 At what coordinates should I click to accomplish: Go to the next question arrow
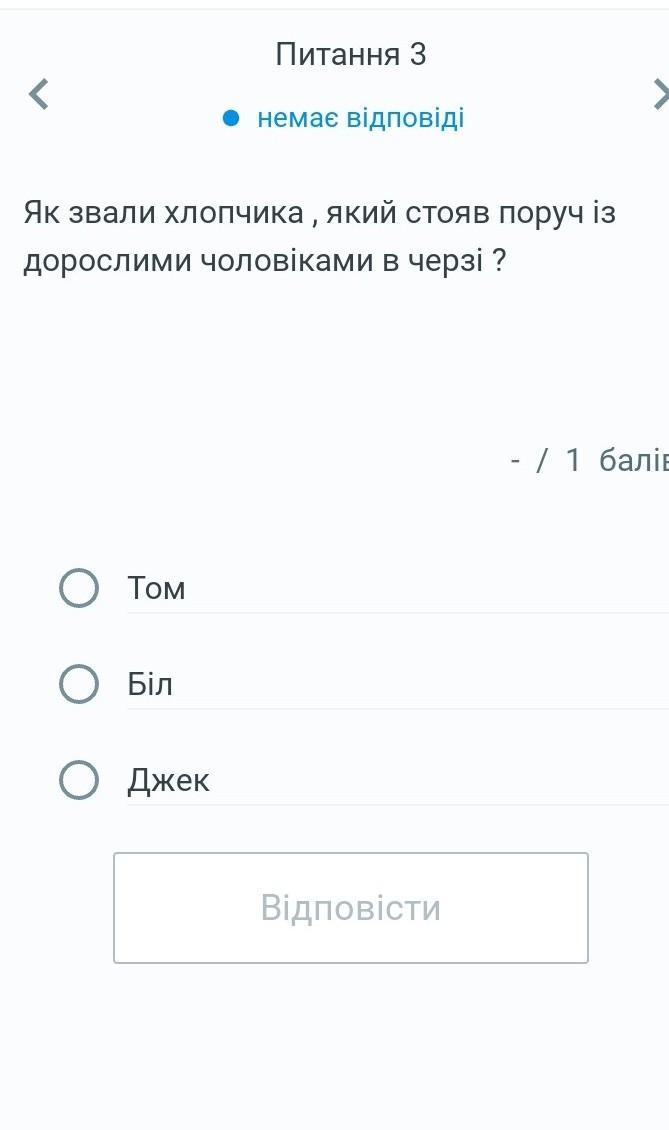coord(659,94)
